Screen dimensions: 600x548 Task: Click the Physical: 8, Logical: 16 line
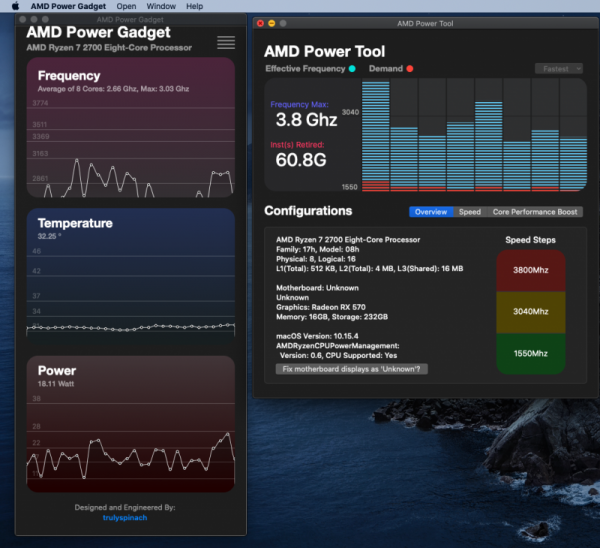(x=316, y=259)
